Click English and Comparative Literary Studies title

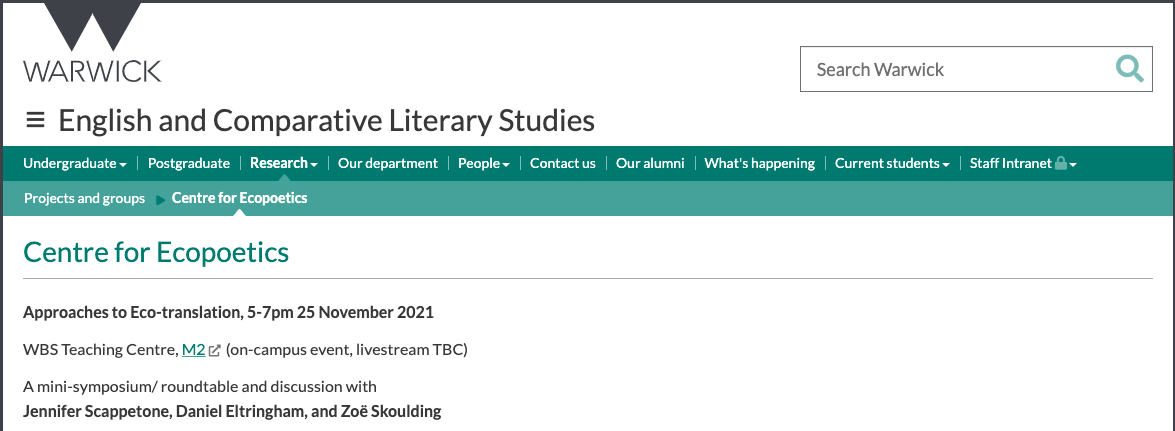(x=326, y=121)
